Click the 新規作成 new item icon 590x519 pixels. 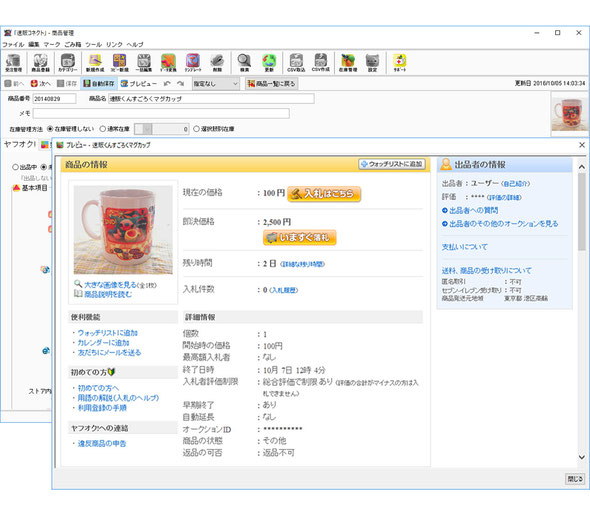[95, 63]
